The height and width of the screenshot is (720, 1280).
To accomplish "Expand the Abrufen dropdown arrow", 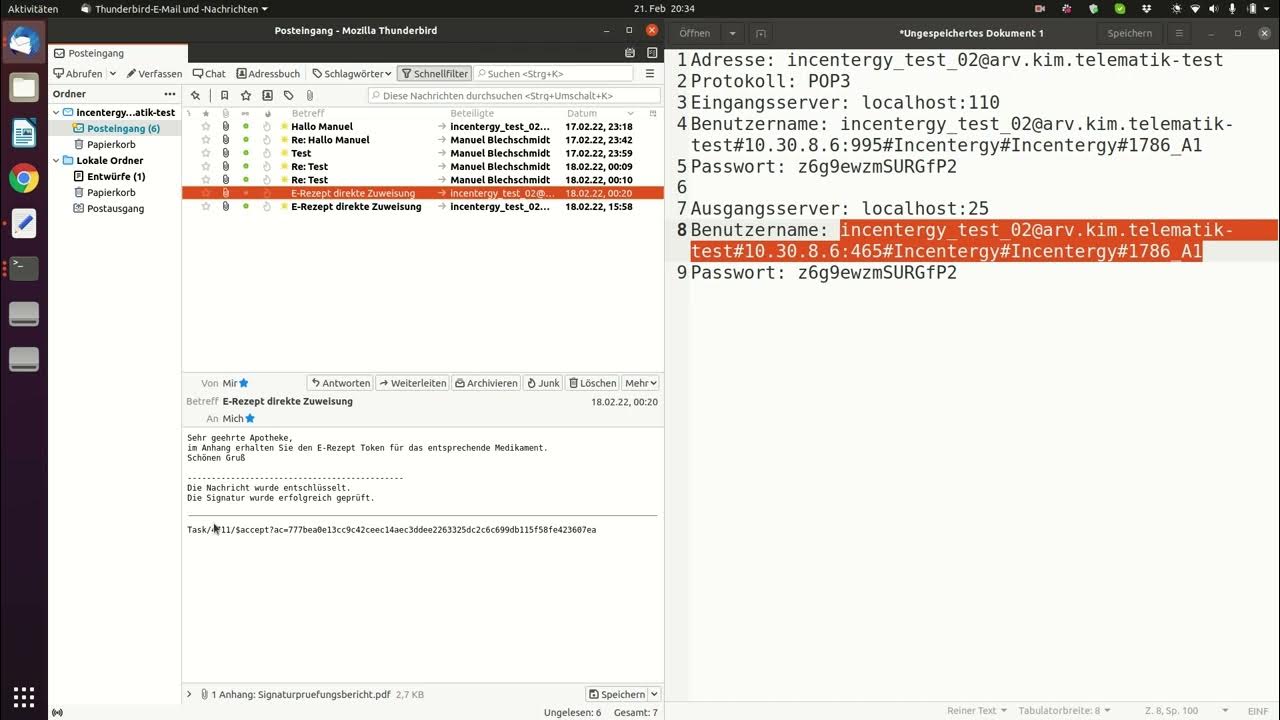I will click(x=112, y=74).
